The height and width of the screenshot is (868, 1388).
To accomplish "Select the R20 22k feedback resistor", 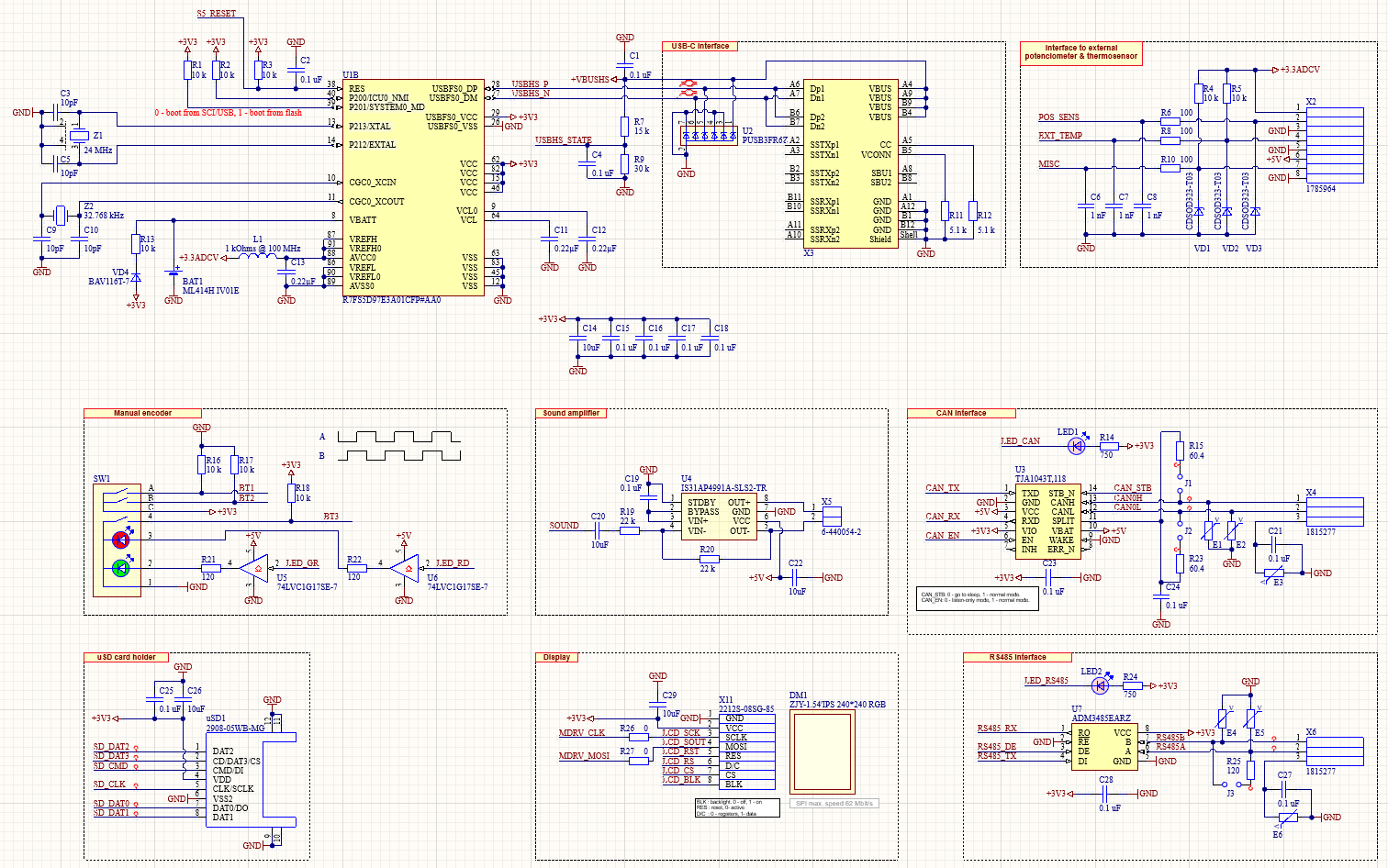I will coord(708,559).
